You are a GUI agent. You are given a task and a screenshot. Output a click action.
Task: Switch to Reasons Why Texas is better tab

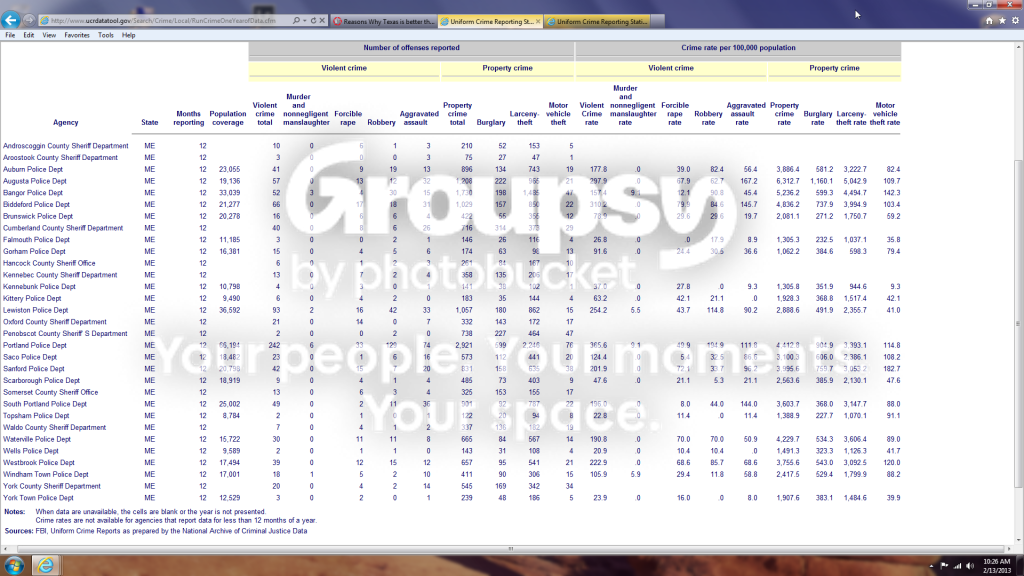coord(383,22)
